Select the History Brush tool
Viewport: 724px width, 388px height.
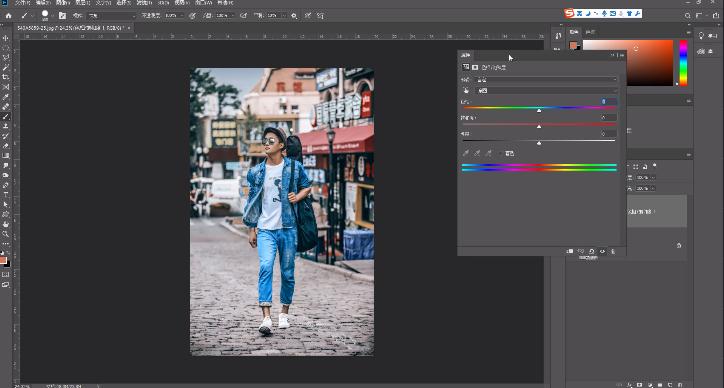pyautogui.click(x=6, y=136)
